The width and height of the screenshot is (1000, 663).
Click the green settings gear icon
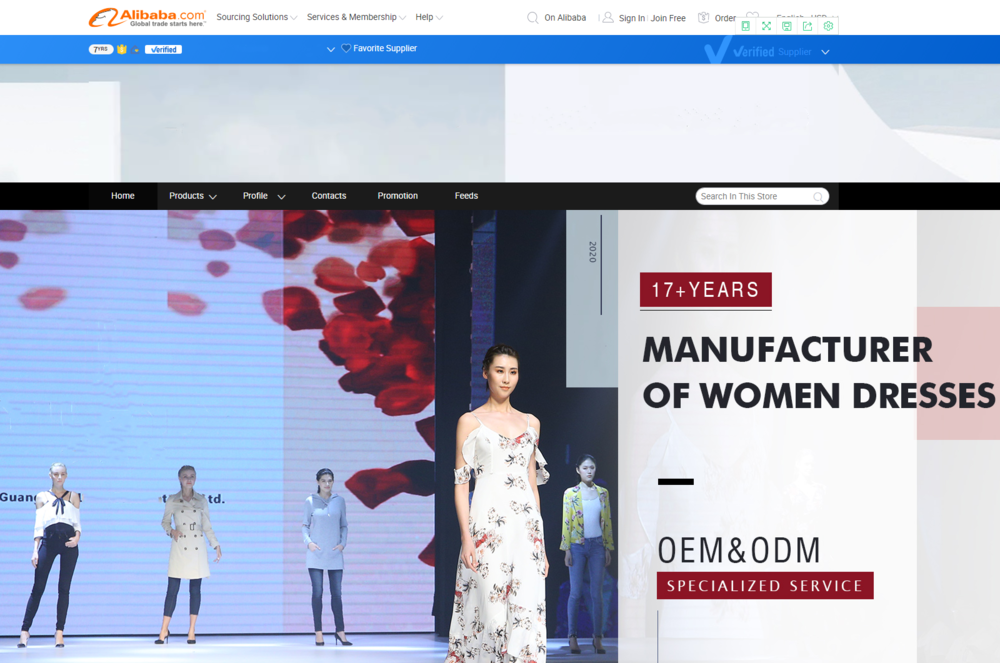pos(828,26)
